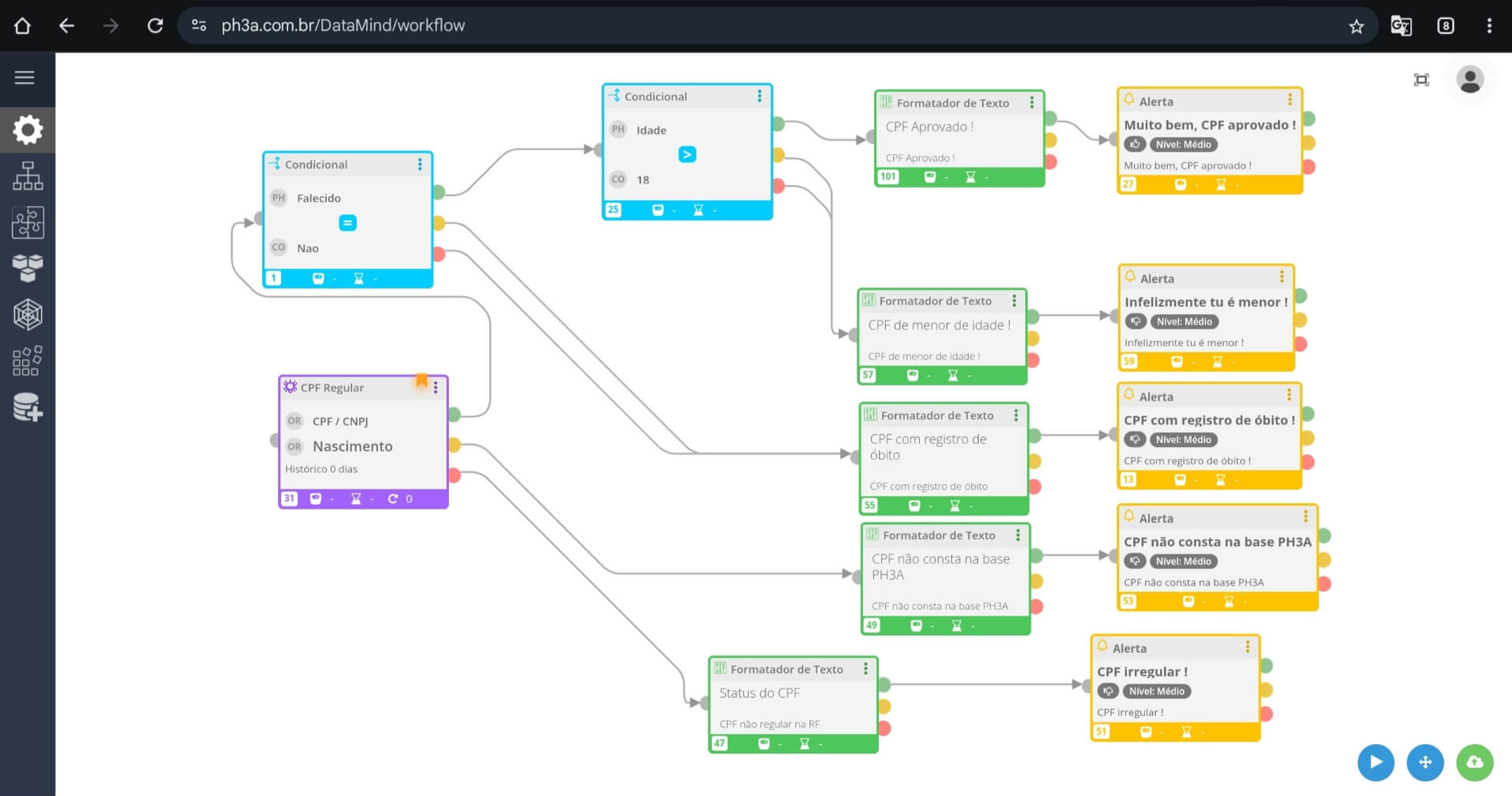Open options menu of 'CPF irregular !' Alerta
Viewport: 1512px width, 796px height.
click(1247, 647)
